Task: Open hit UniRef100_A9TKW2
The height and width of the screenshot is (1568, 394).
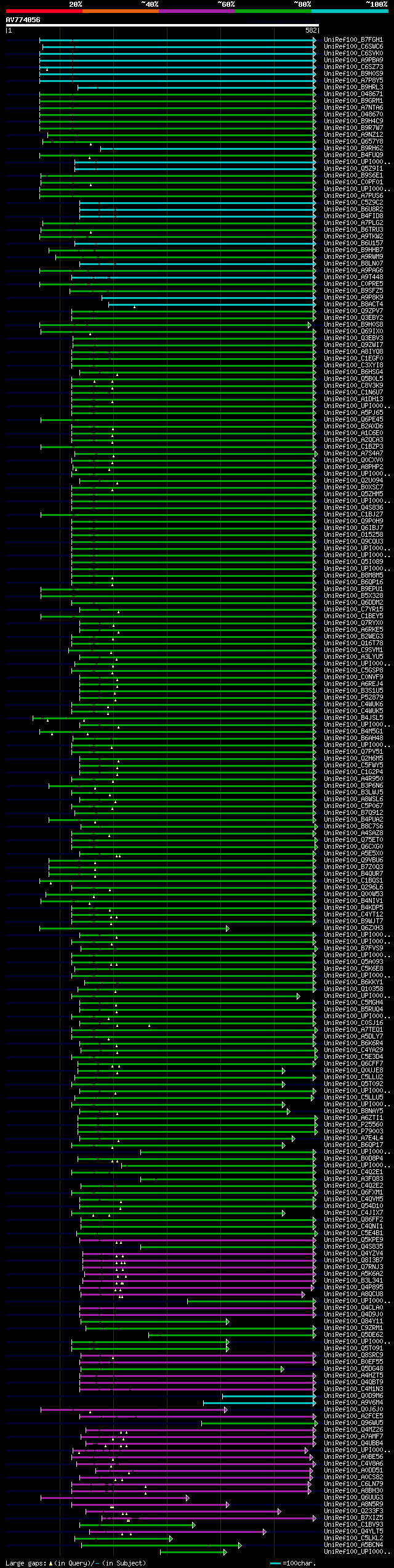Action: [x=353, y=237]
